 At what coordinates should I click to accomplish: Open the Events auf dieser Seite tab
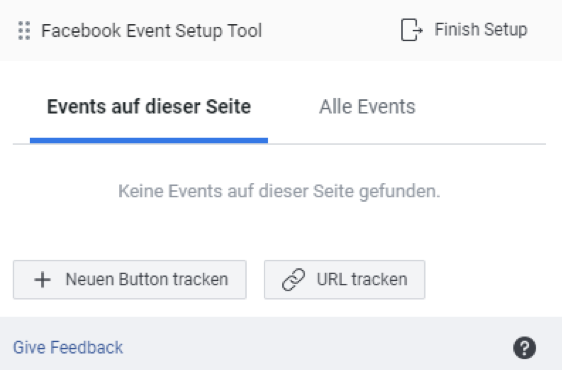point(149,107)
